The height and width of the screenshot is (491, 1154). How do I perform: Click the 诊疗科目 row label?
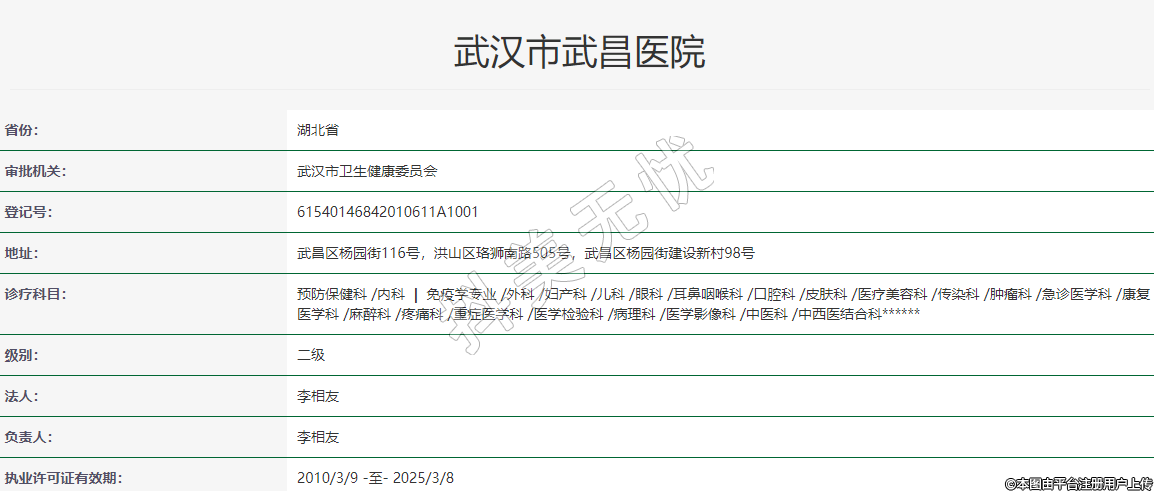pyautogui.click(x=35, y=294)
